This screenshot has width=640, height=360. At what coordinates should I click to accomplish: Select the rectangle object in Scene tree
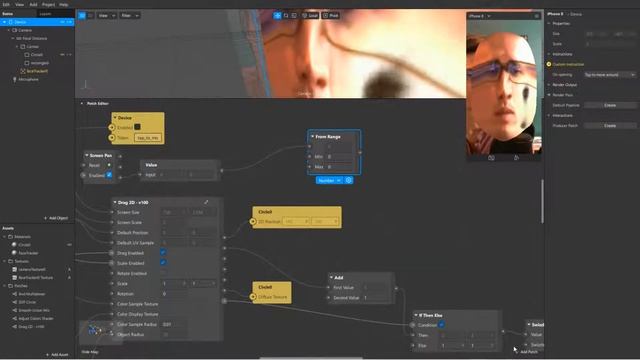point(40,63)
